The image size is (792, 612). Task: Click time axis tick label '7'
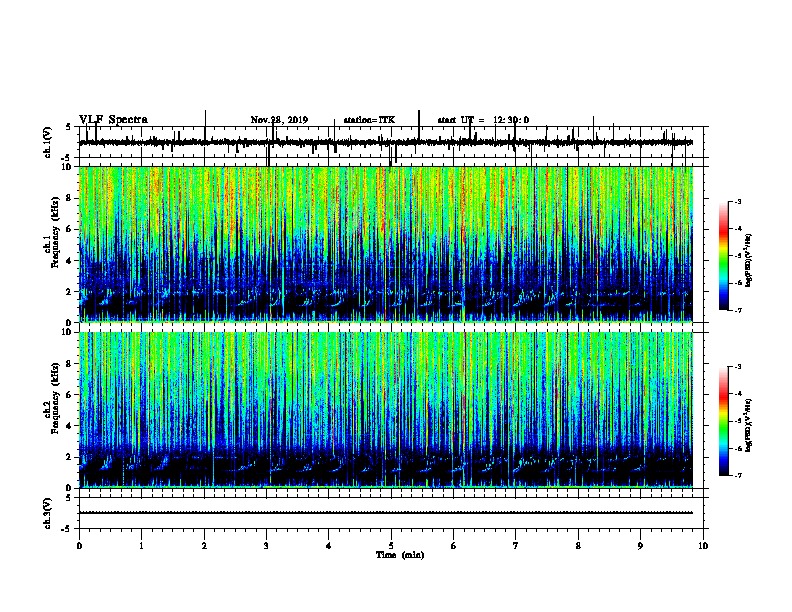click(516, 546)
